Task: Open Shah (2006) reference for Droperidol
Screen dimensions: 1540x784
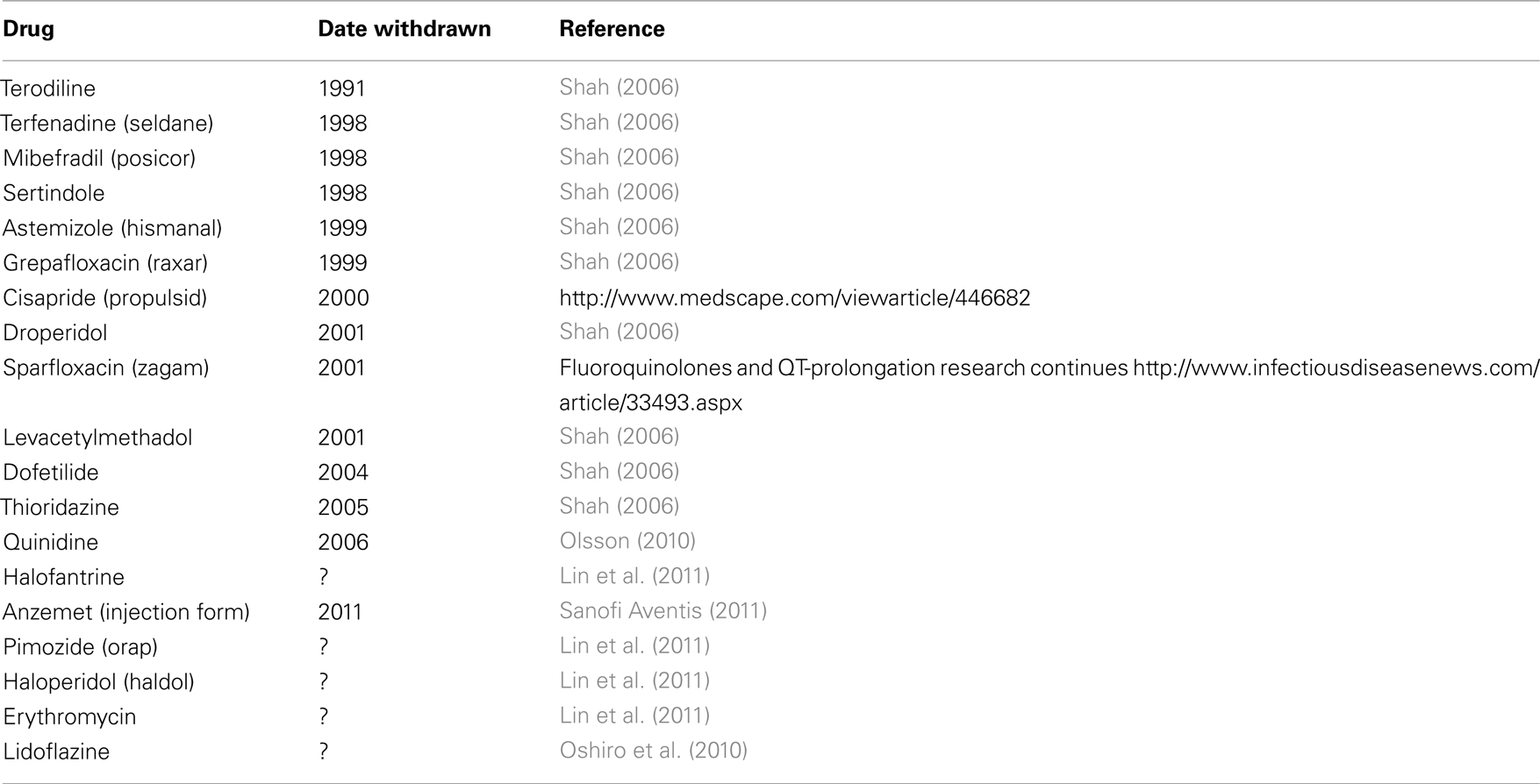Action: 620,331
